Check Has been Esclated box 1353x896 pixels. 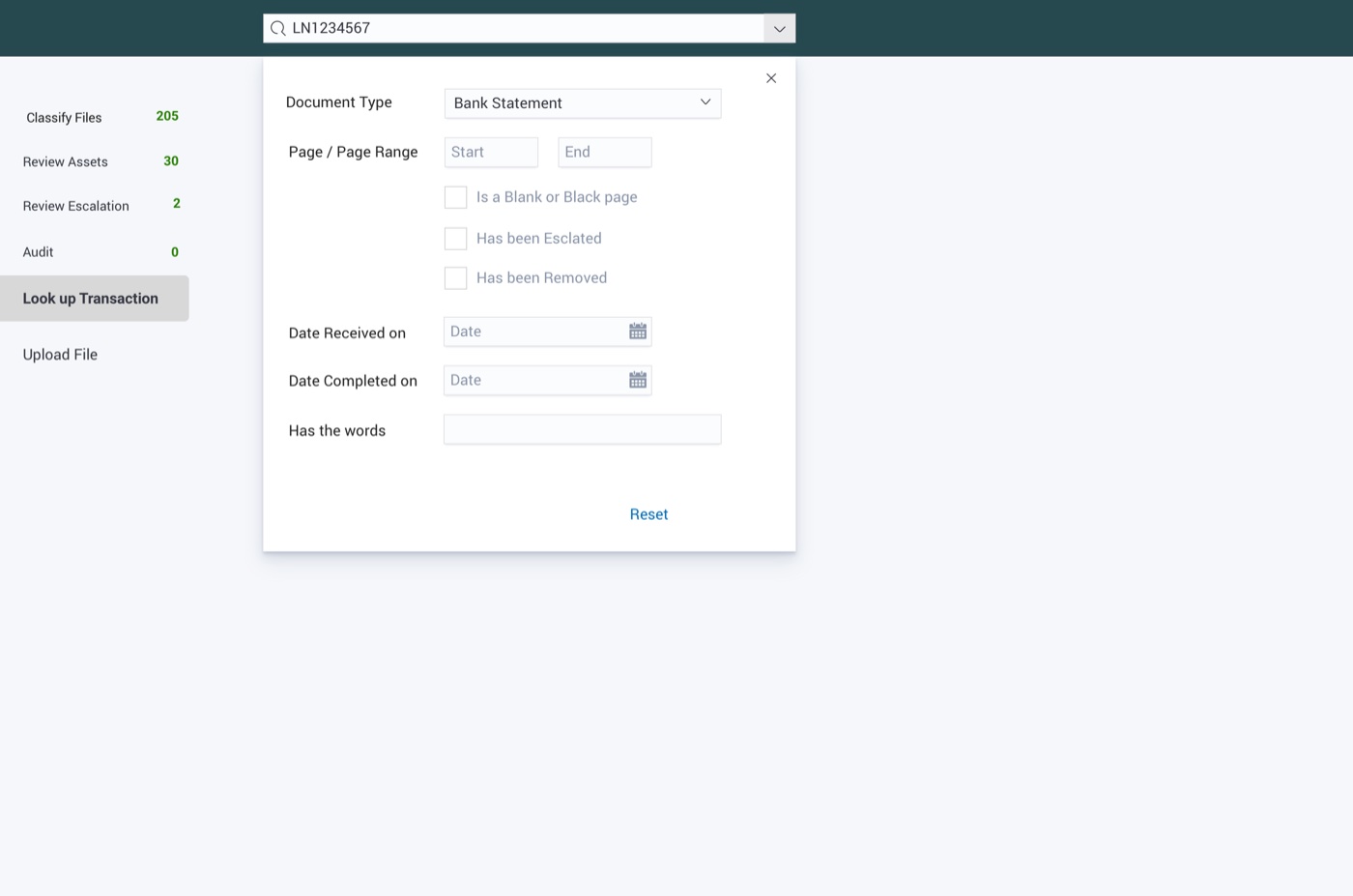(x=455, y=238)
